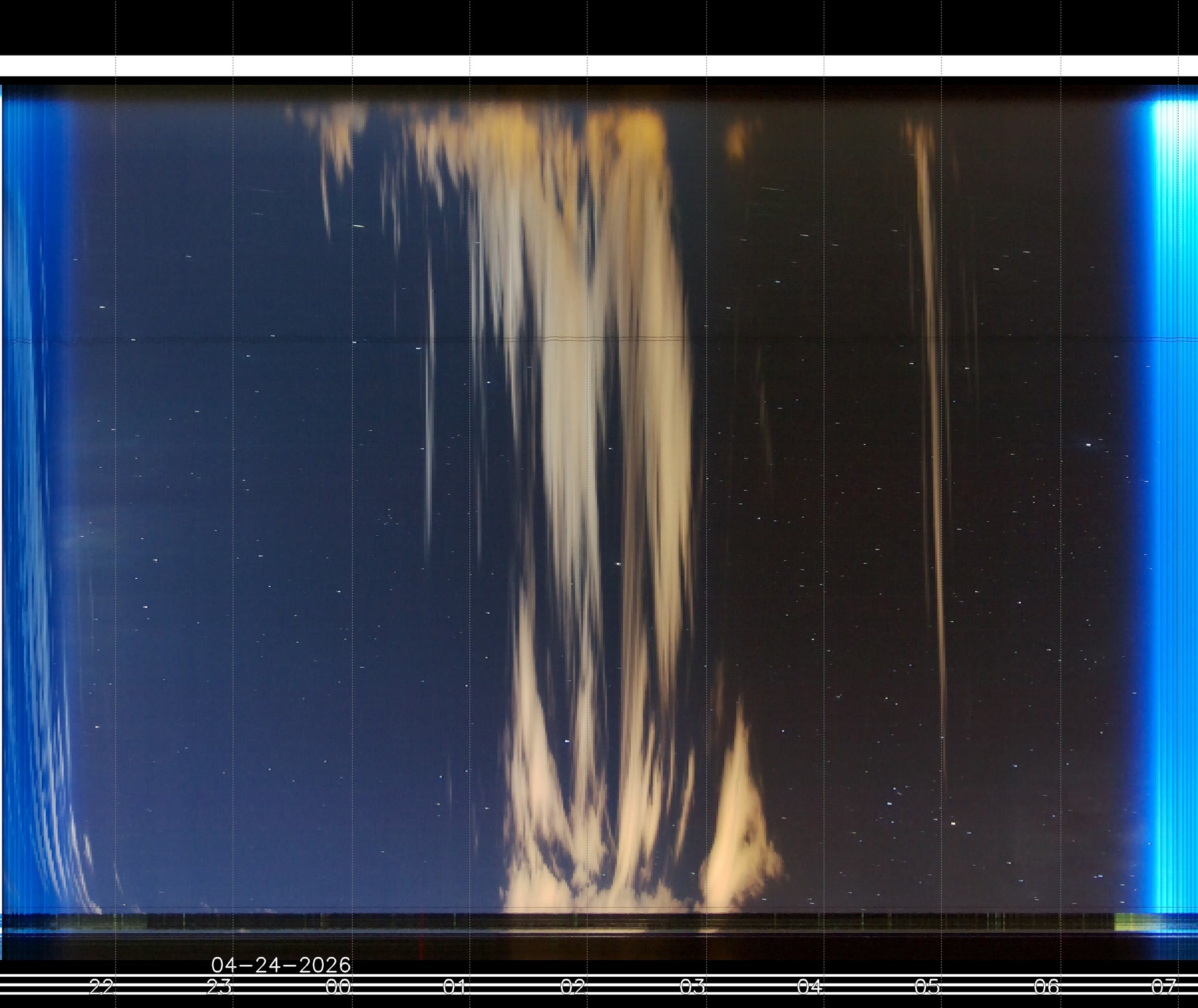This screenshot has height=1008, width=1198.
Task: Click the bright blue dawn band at right
Action: pos(1168,499)
